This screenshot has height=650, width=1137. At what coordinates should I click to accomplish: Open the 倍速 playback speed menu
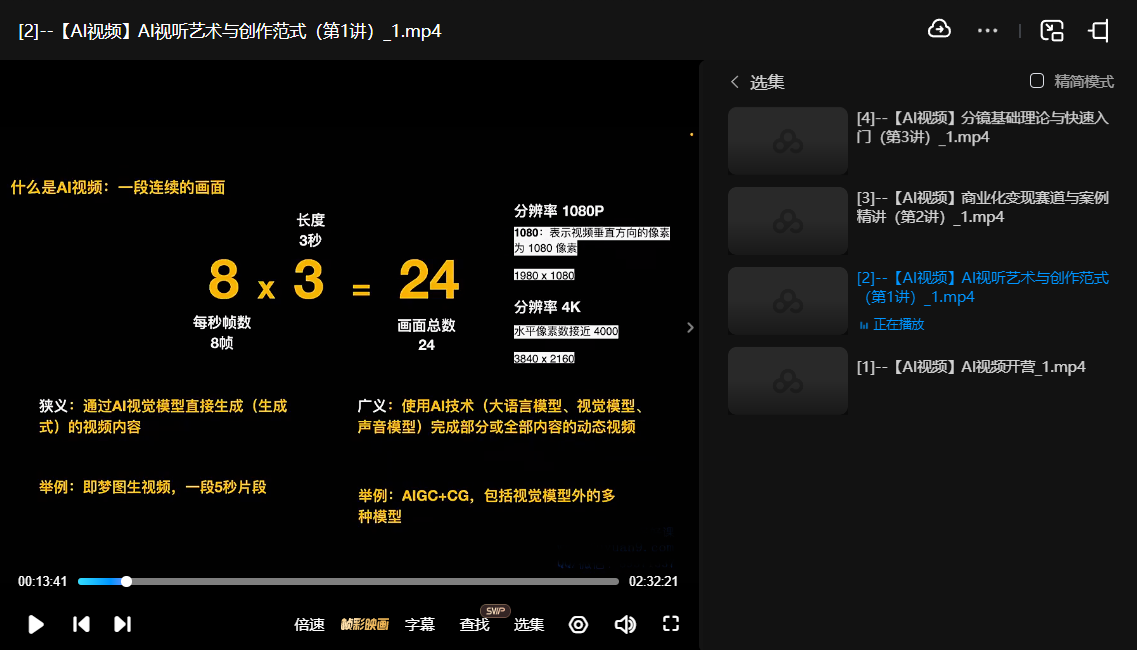click(309, 625)
